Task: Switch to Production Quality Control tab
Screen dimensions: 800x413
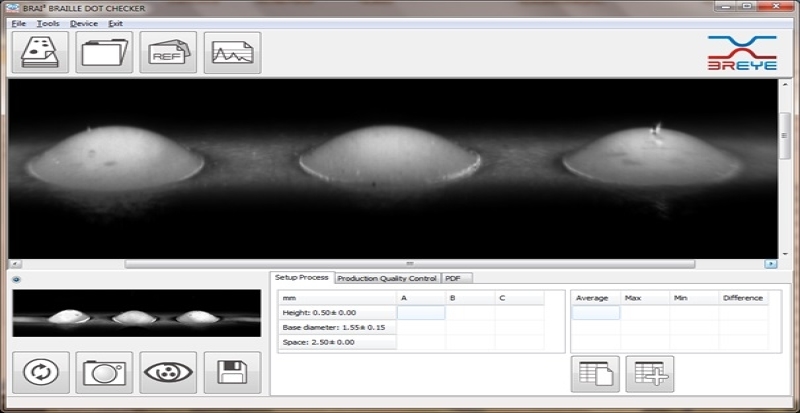Action: coord(387,278)
